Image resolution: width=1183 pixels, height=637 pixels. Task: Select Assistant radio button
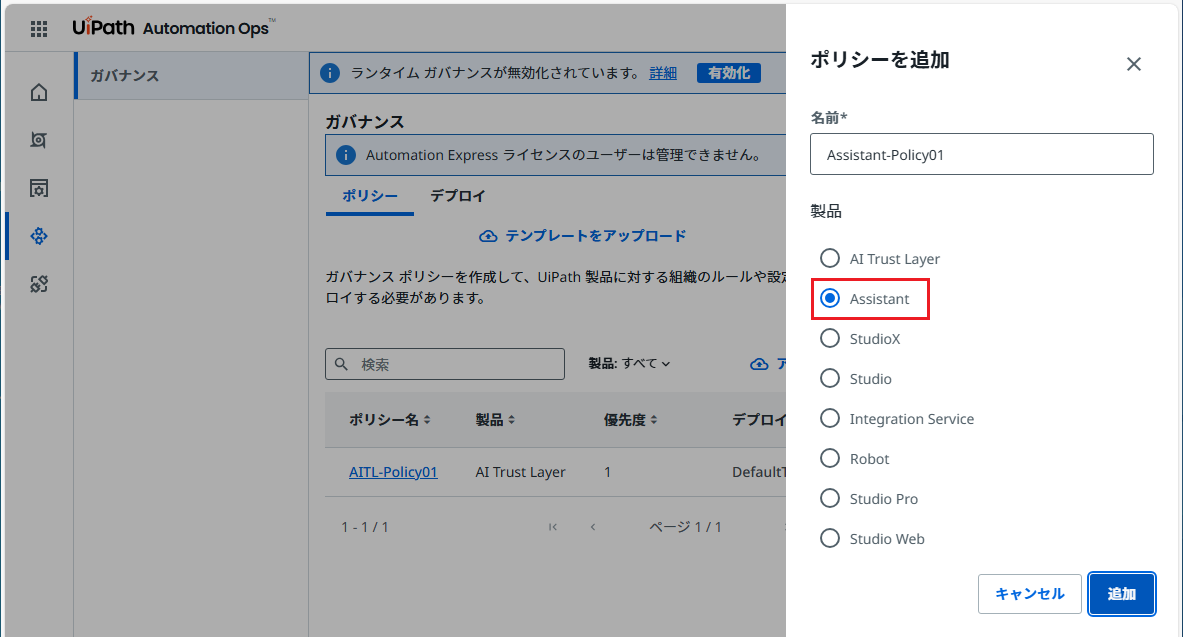click(830, 298)
